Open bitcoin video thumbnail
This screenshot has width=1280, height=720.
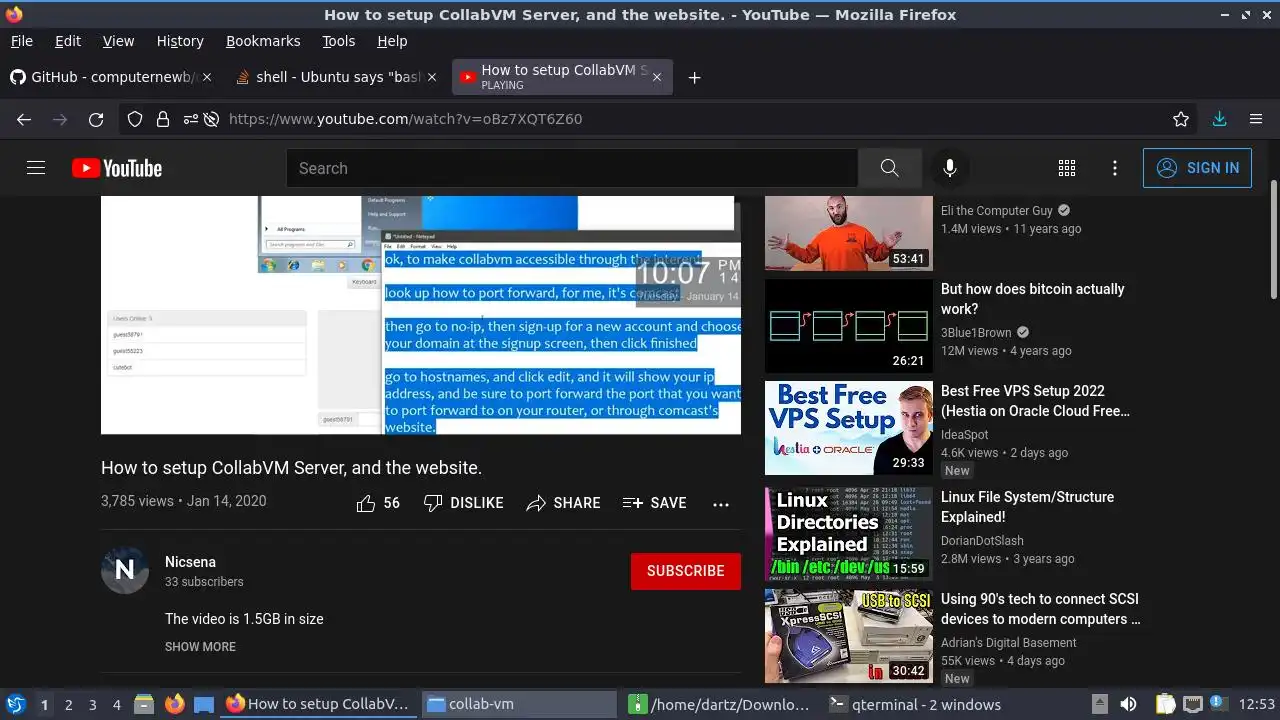[849, 326]
